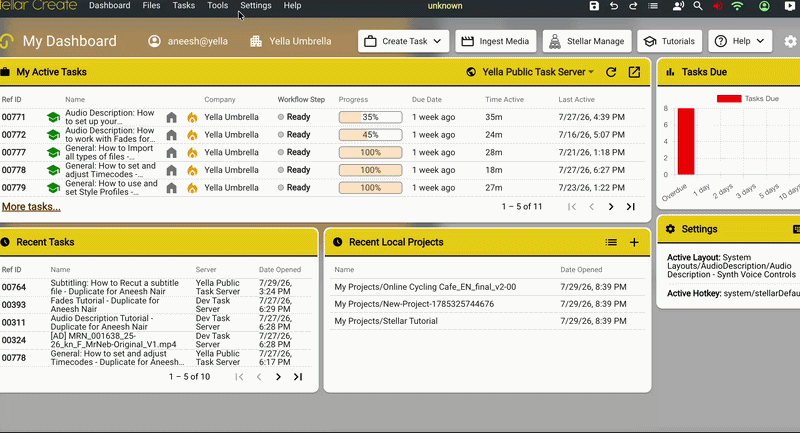Screen dimensions: 800x433
Task: Click graduation cap icon for task 00778
Action: pos(53,170)
